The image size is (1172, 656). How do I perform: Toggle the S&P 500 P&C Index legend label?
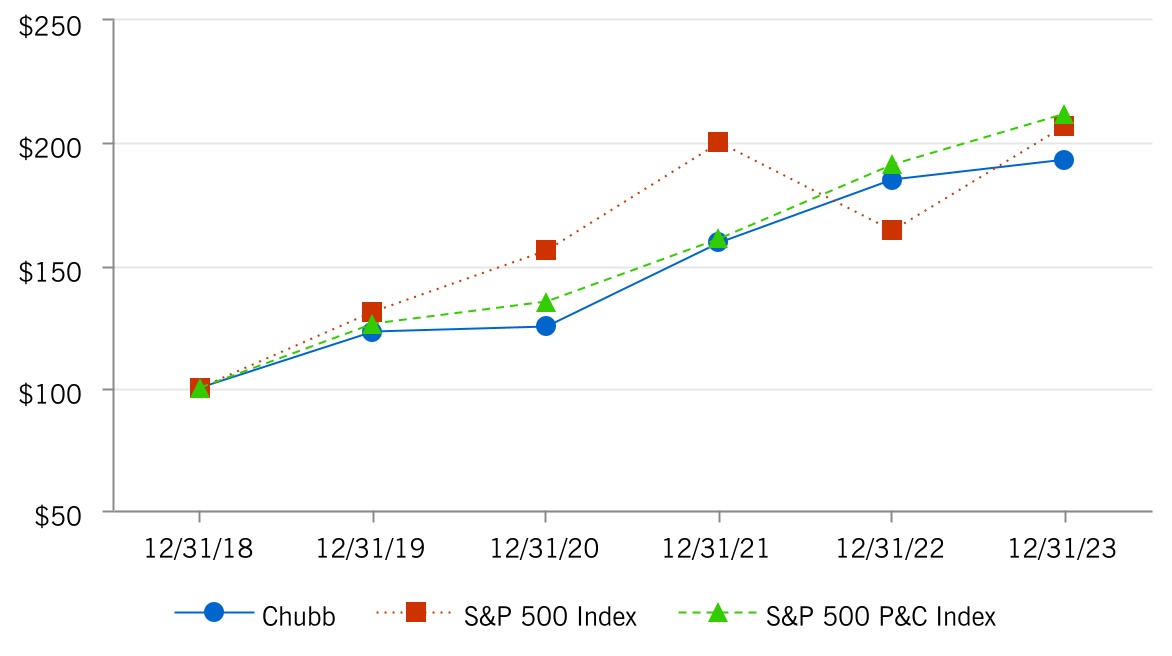click(881, 616)
